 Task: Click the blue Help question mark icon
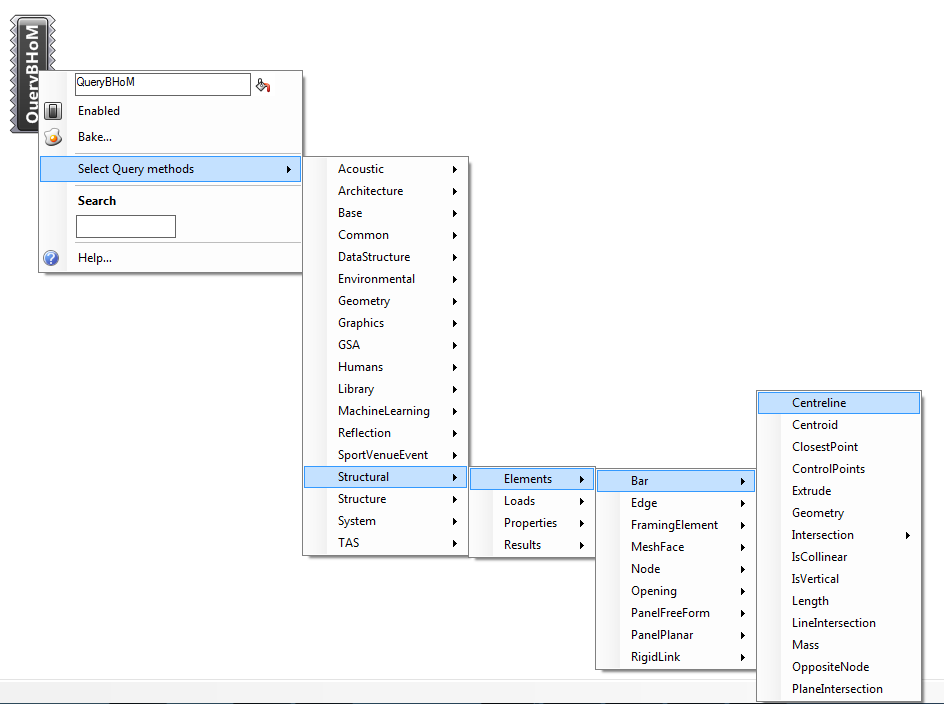(x=52, y=258)
